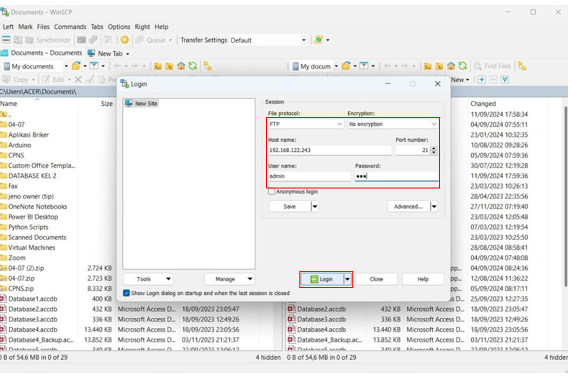
Task: Switch to Documents – Documents tab
Action: point(42,53)
